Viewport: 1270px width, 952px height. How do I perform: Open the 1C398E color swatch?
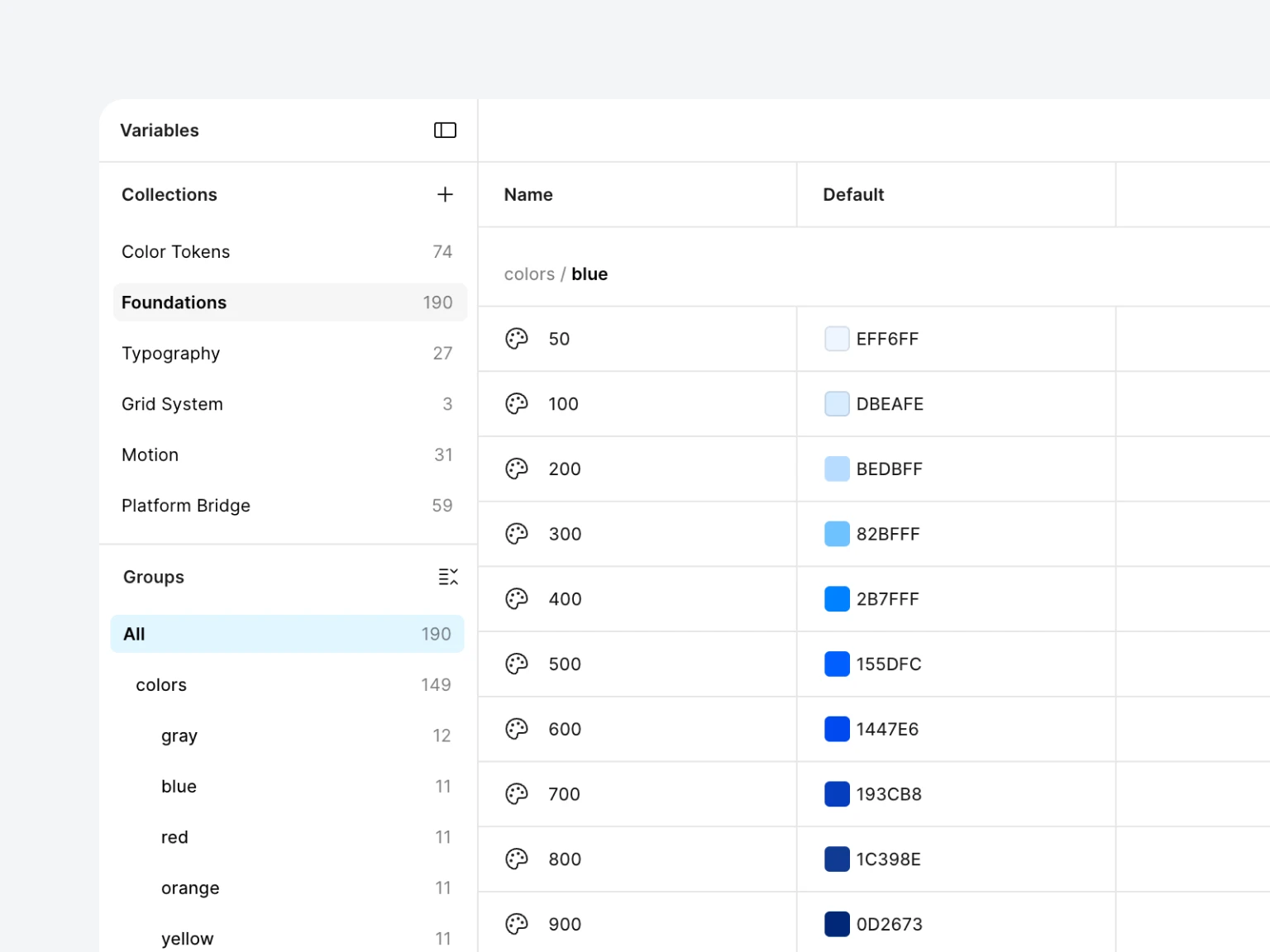(837, 859)
